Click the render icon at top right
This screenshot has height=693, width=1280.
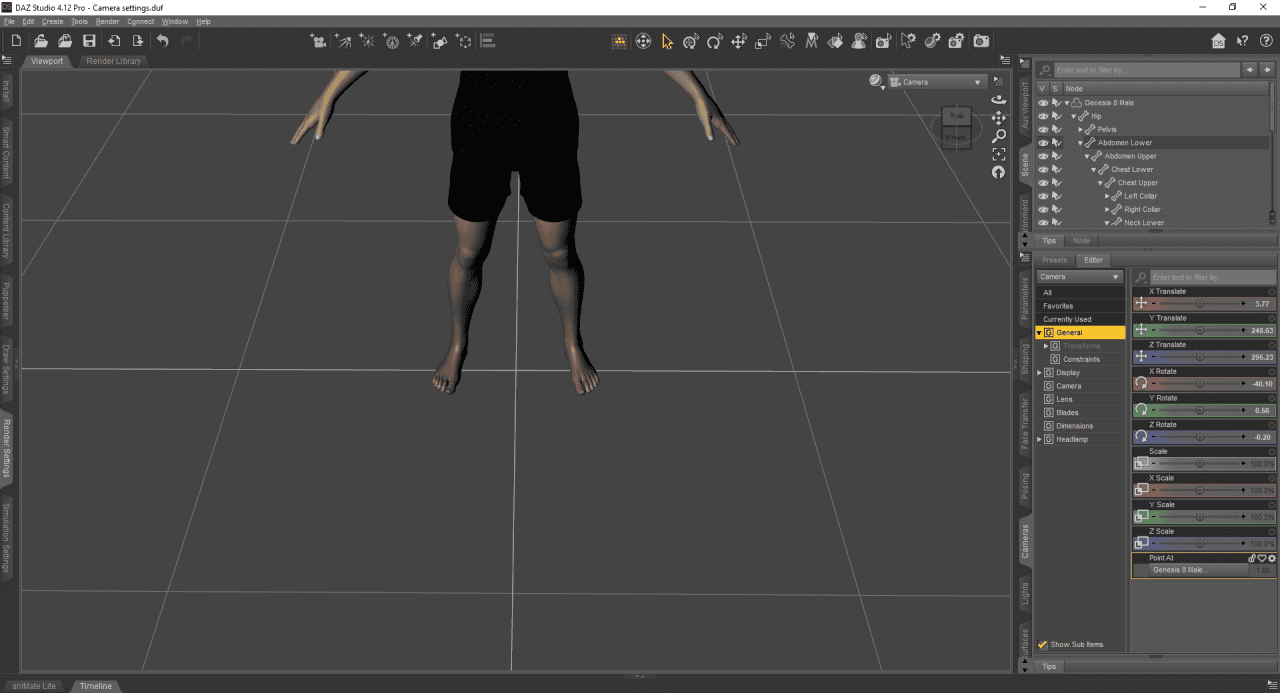(980, 41)
